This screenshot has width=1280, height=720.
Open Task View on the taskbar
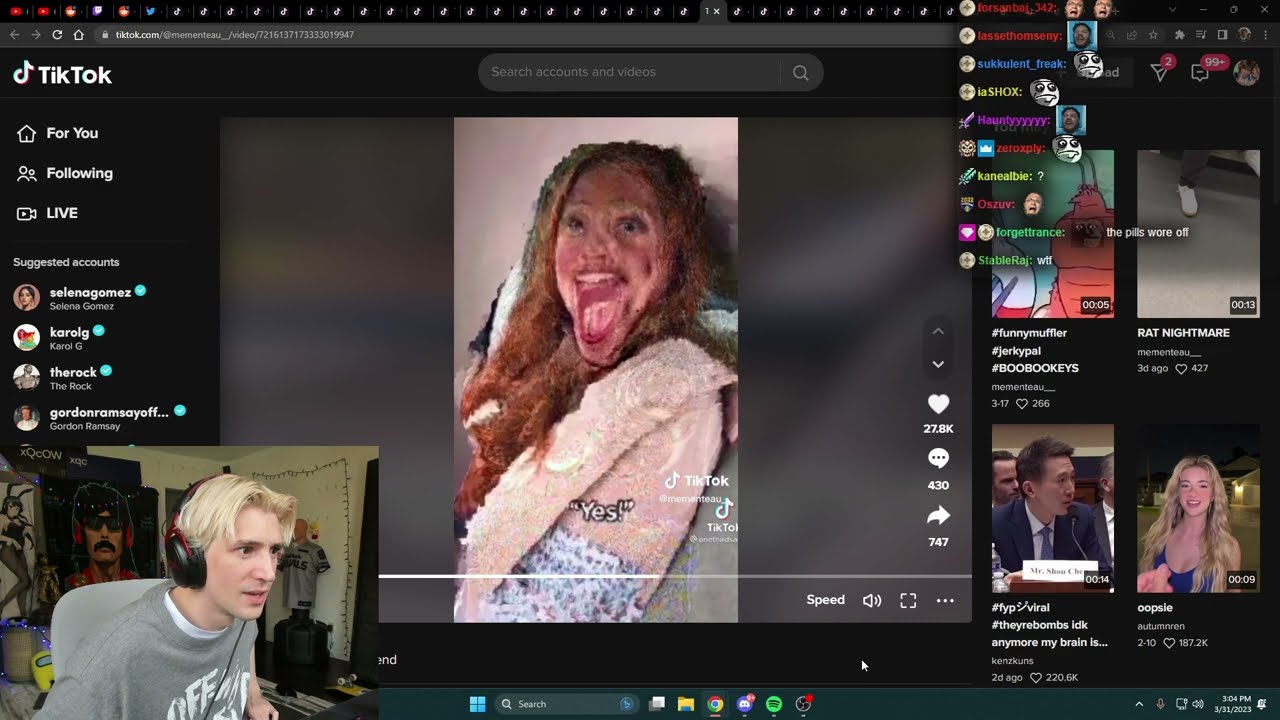tap(657, 704)
